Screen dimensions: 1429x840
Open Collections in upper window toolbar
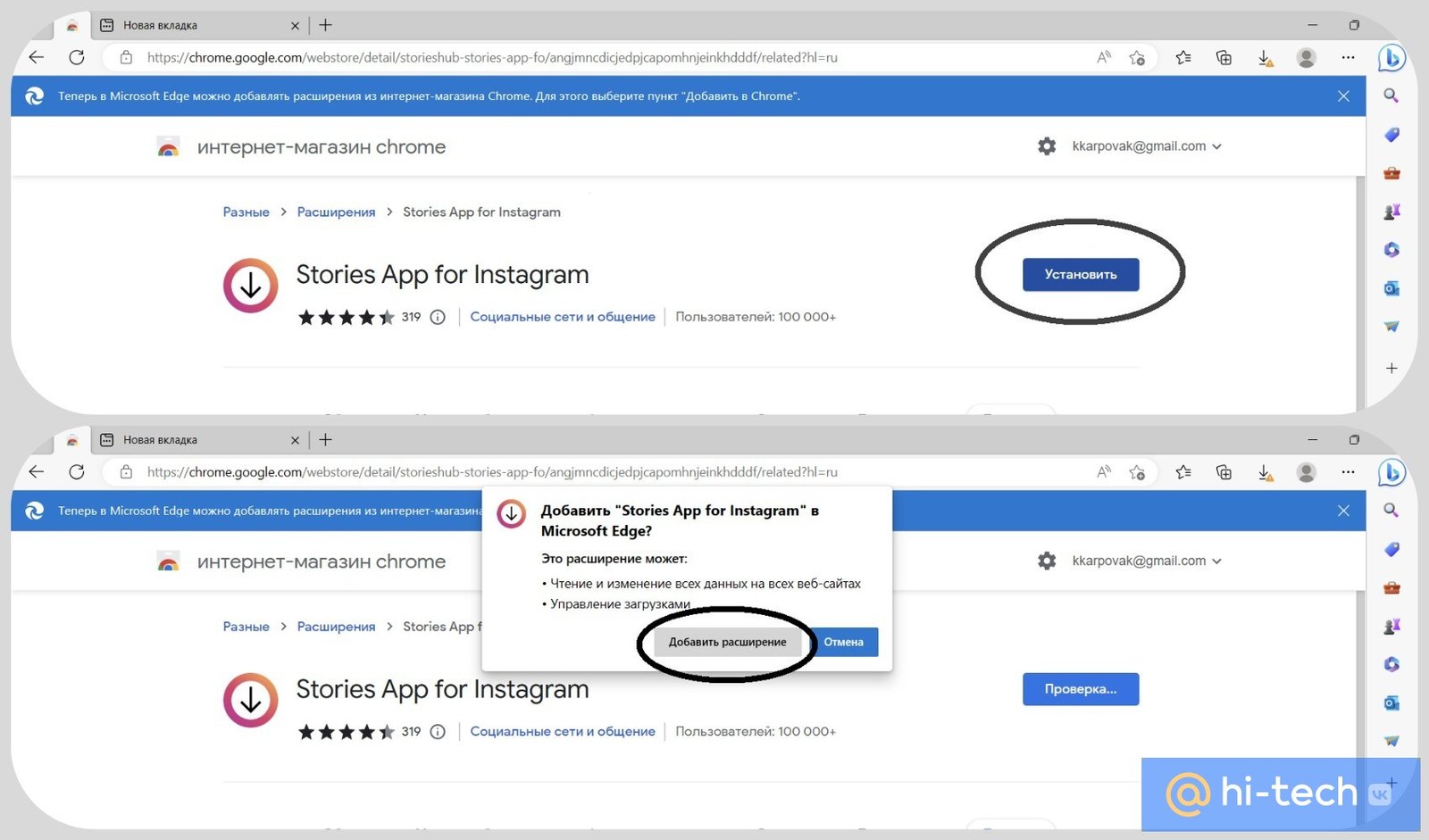pyautogui.click(x=1224, y=57)
